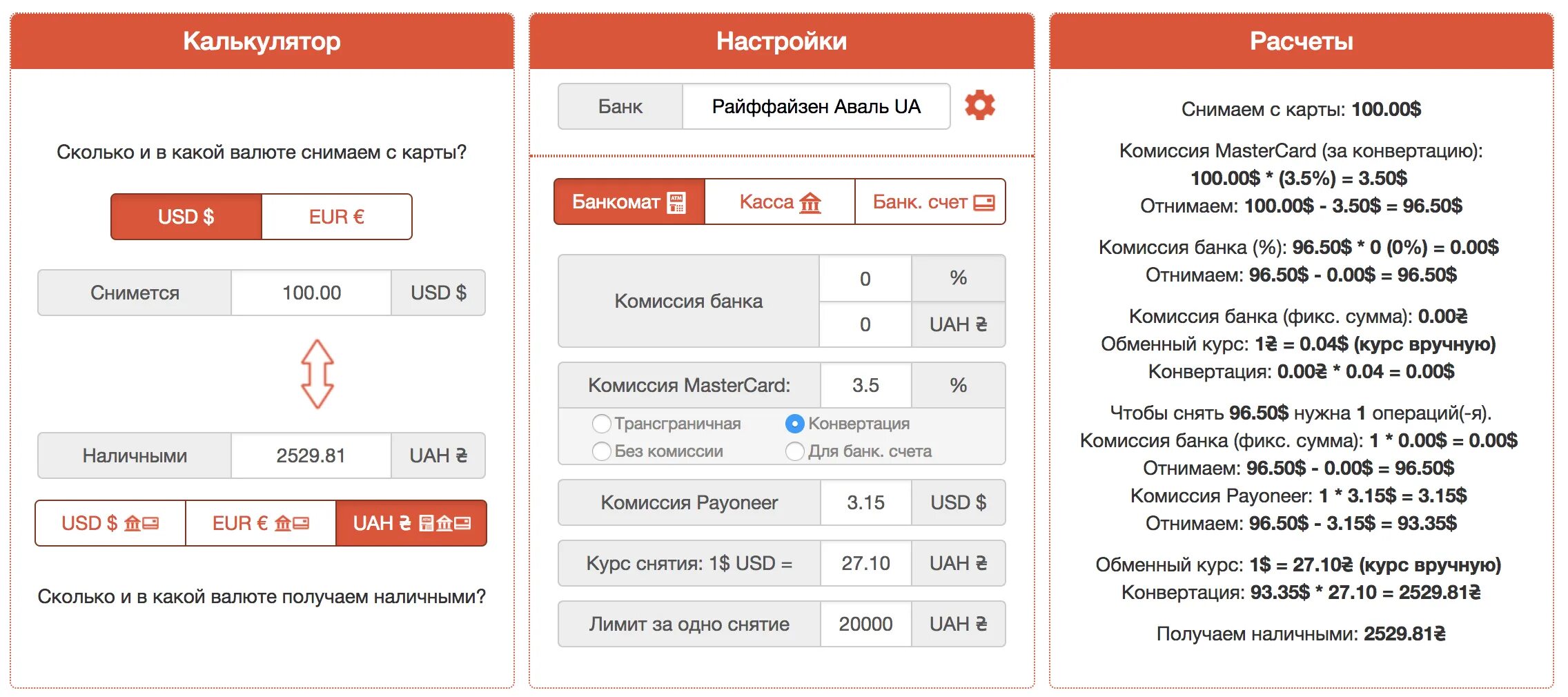This screenshot has width=1568, height=697.
Task: Select the Трансграничная radio option
Action: coord(602,424)
